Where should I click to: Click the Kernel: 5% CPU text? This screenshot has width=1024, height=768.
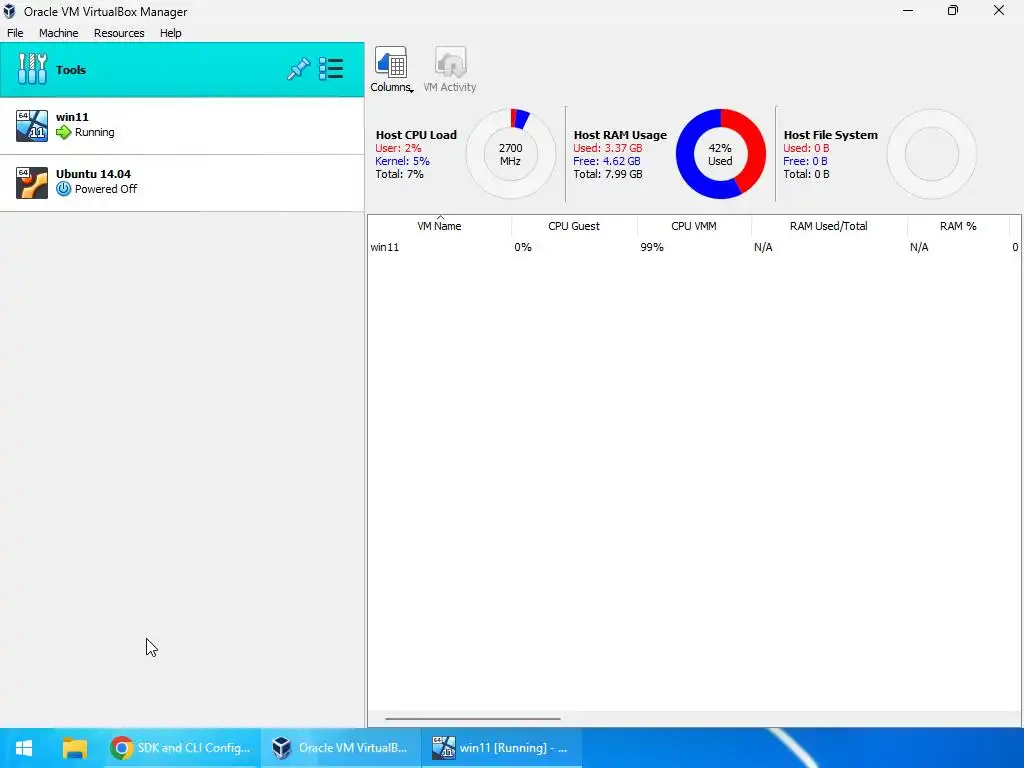pos(402,161)
